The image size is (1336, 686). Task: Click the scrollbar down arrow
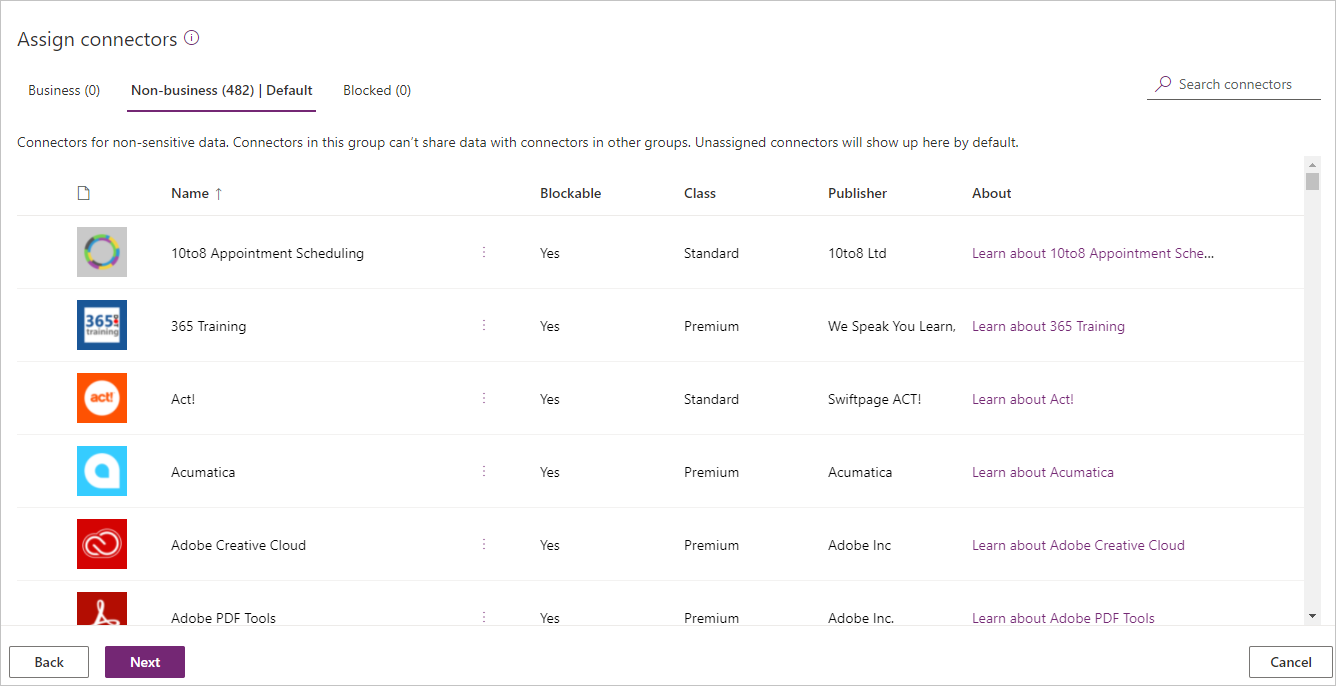tap(1312, 616)
